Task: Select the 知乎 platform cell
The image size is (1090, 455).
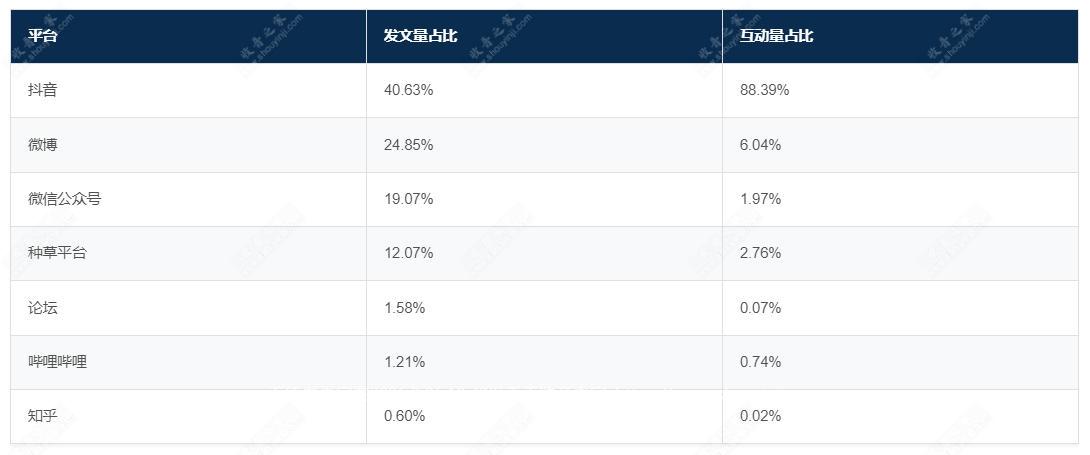Action: pos(43,415)
